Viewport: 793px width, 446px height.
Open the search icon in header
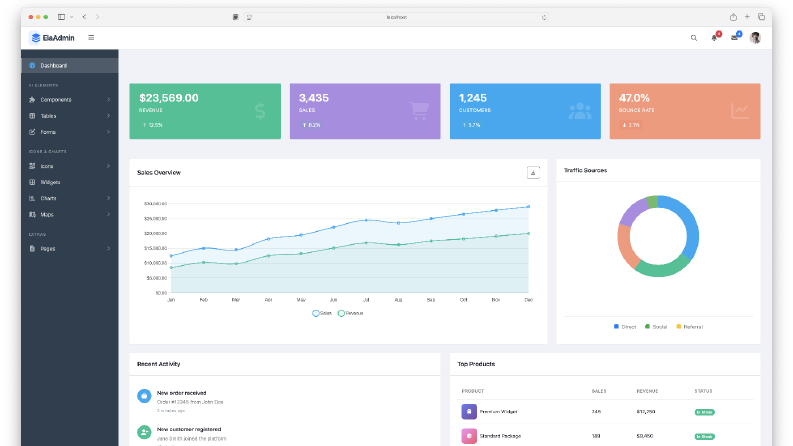694,38
